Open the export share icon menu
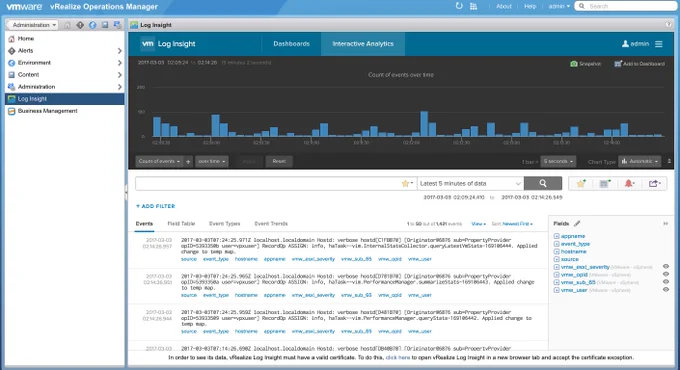 (654, 183)
